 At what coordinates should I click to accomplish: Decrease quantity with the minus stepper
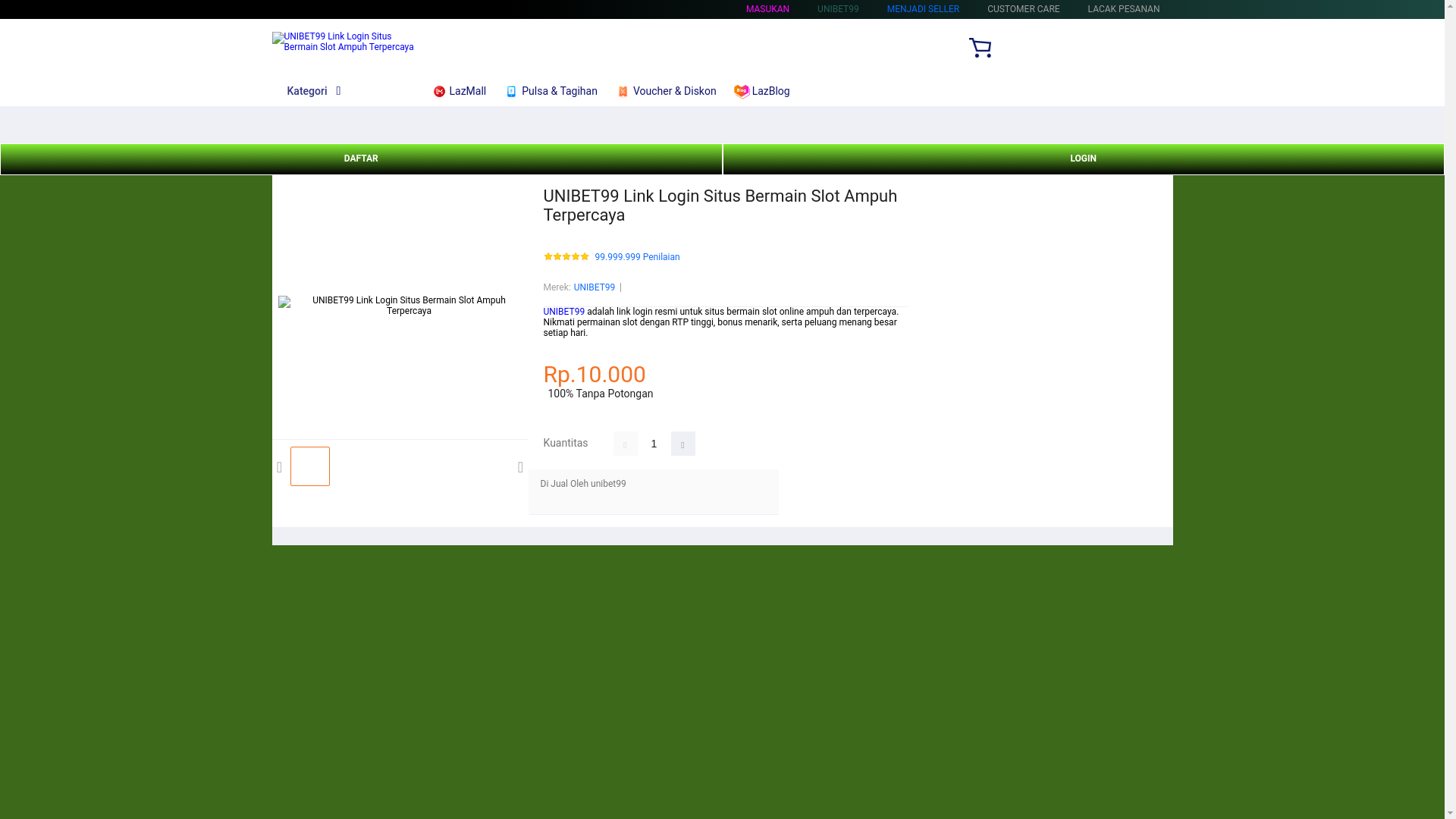625,444
